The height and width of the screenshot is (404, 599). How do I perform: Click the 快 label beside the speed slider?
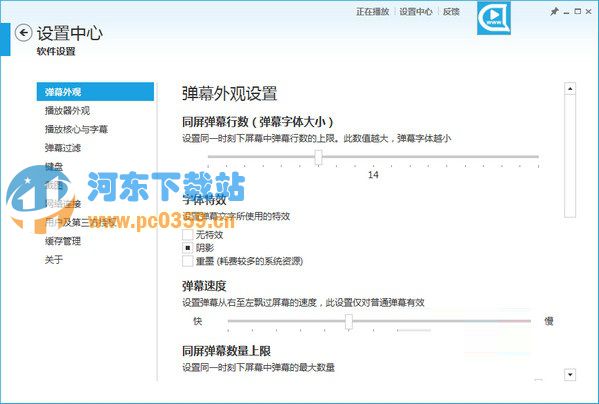(198, 321)
